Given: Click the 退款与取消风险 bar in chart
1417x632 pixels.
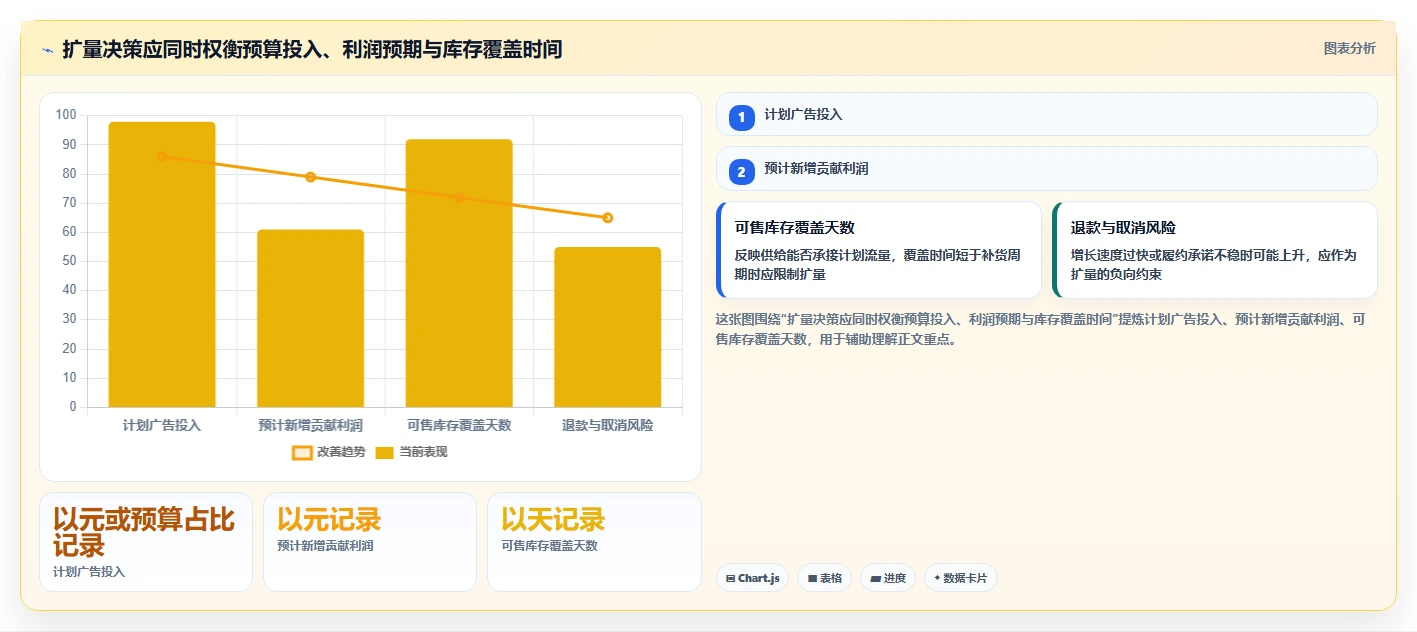Looking at the screenshot, I should [608, 327].
